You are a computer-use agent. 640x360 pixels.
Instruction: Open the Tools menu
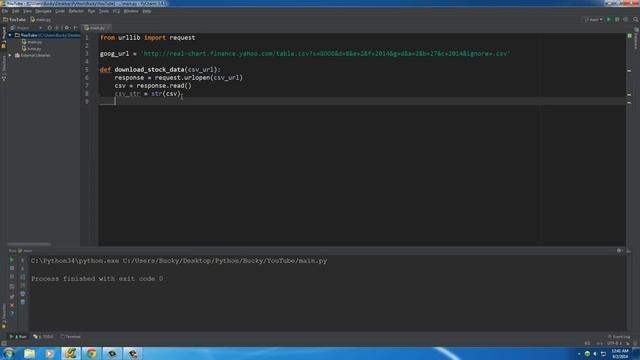(x=104, y=11)
